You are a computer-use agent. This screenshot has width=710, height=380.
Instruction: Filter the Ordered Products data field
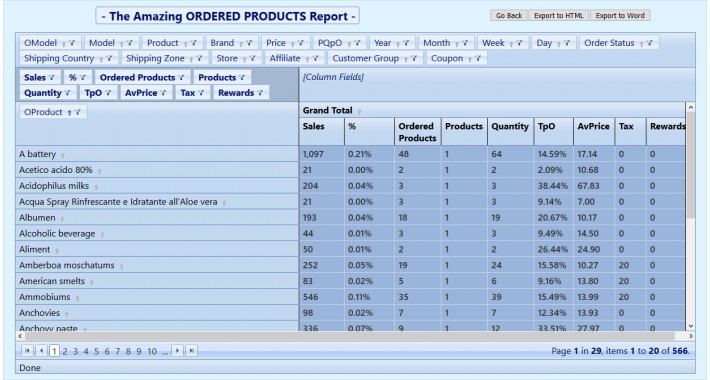click(181, 77)
